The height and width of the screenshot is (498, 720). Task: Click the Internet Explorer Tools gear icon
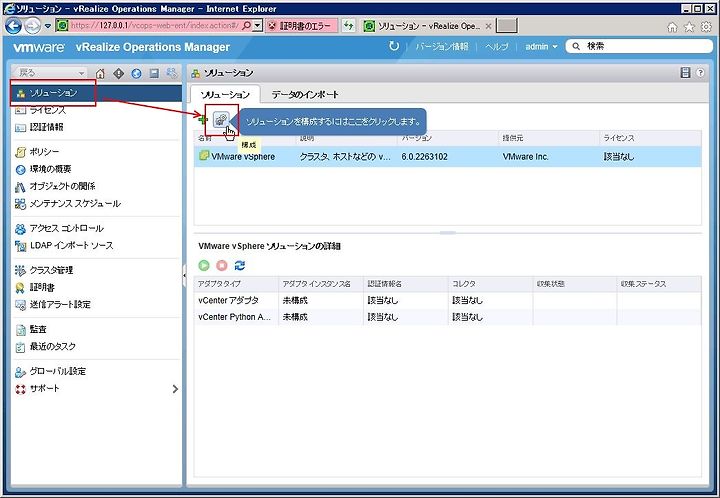(x=706, y=27)
